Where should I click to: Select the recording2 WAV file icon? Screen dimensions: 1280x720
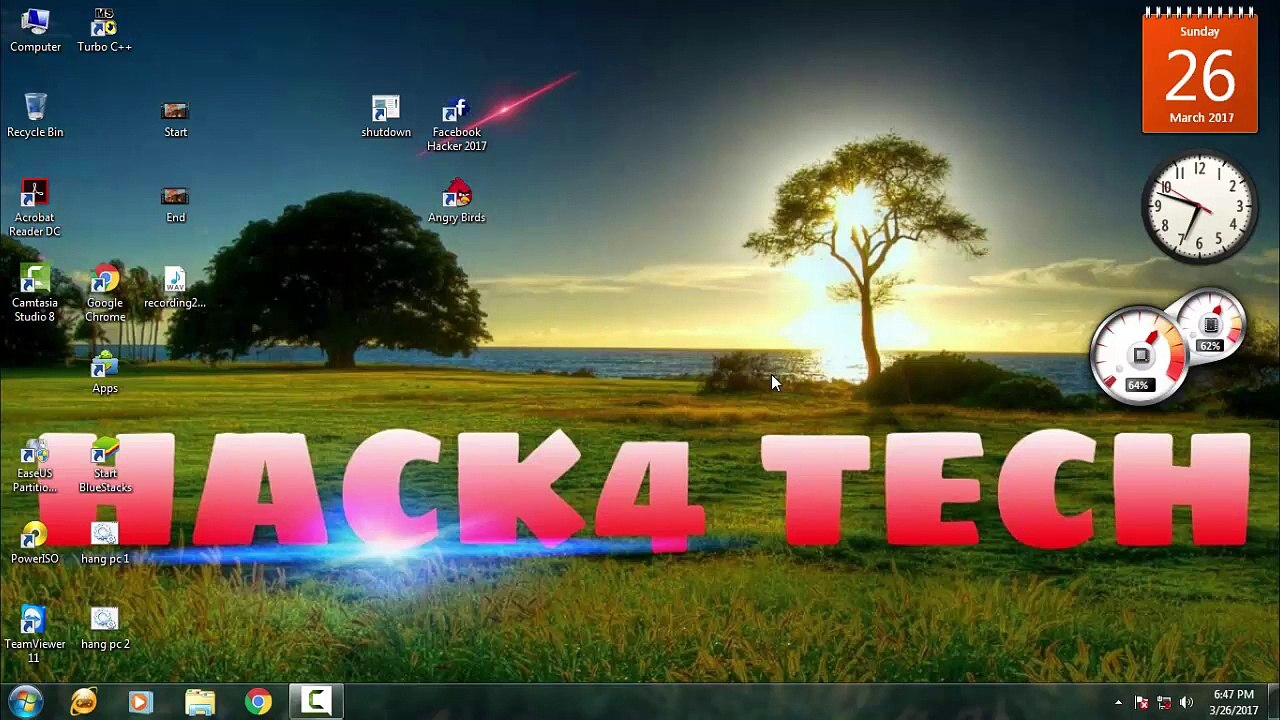[175, 288]
